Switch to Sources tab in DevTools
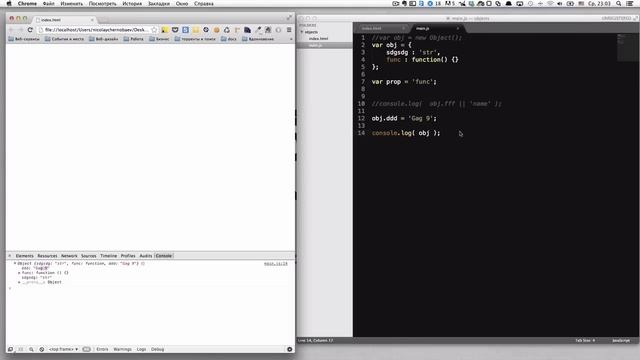 (89, 256)
